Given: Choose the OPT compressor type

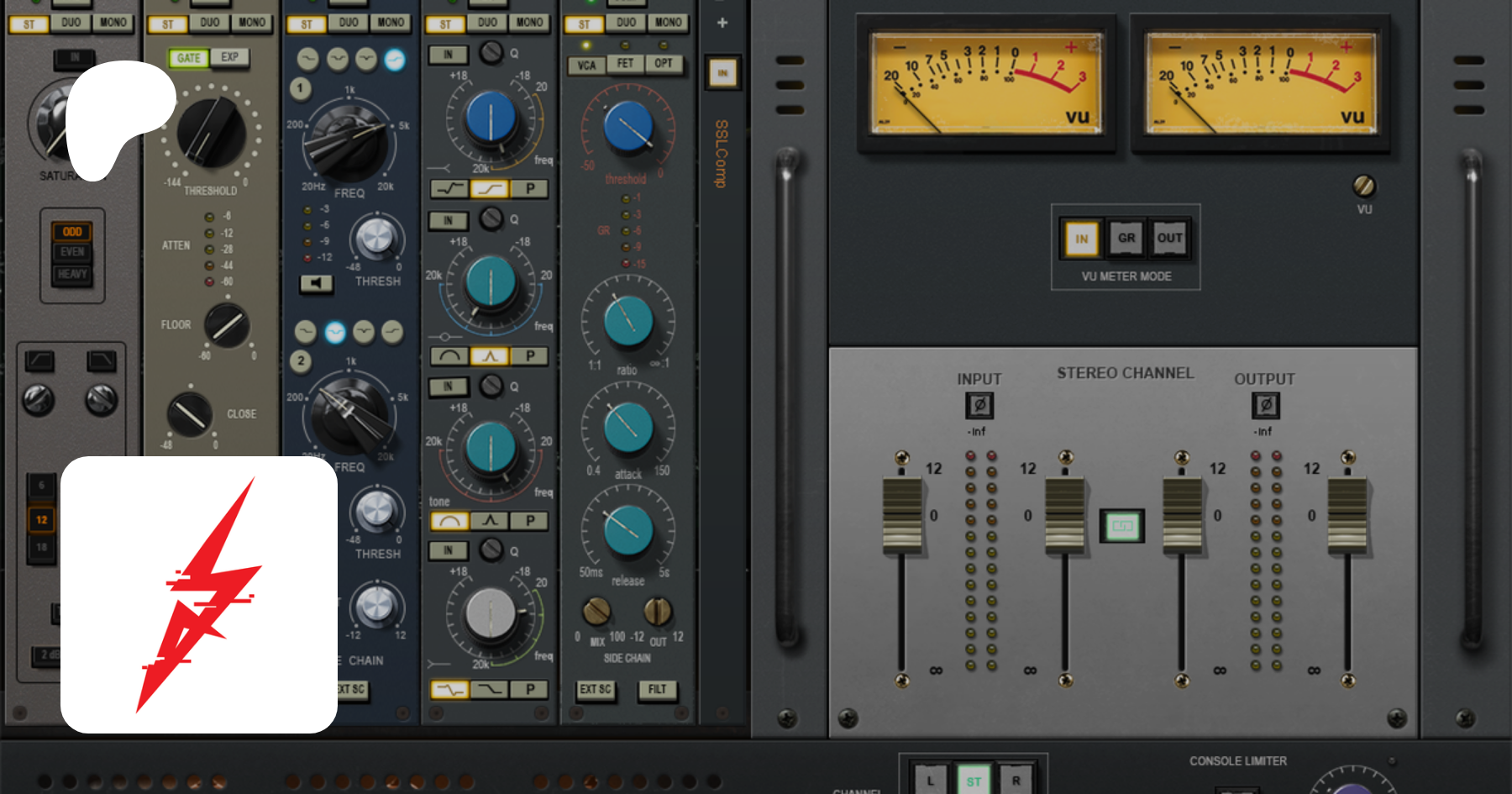Looking at the screenshot, I should tap(664, 64).
